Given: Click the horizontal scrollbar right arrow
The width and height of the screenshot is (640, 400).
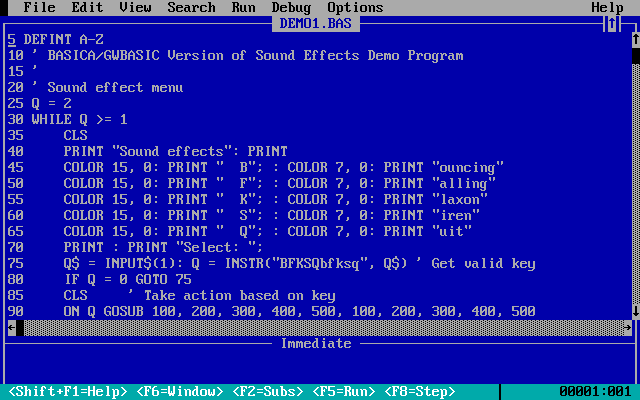Looking at the screenshot, I should (x=627, y=328).
